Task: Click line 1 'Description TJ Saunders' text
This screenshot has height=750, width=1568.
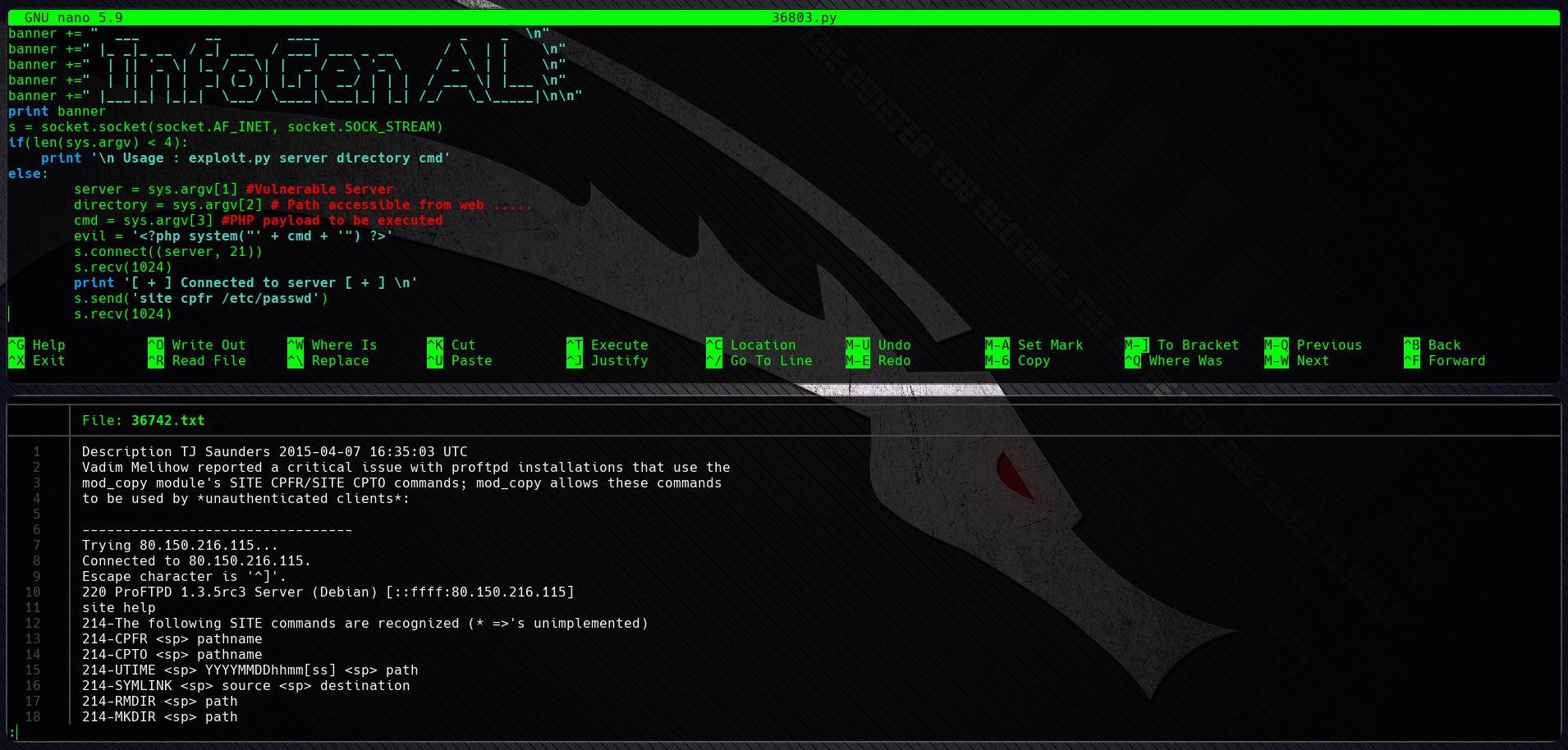Action: [x=275, y=451]
